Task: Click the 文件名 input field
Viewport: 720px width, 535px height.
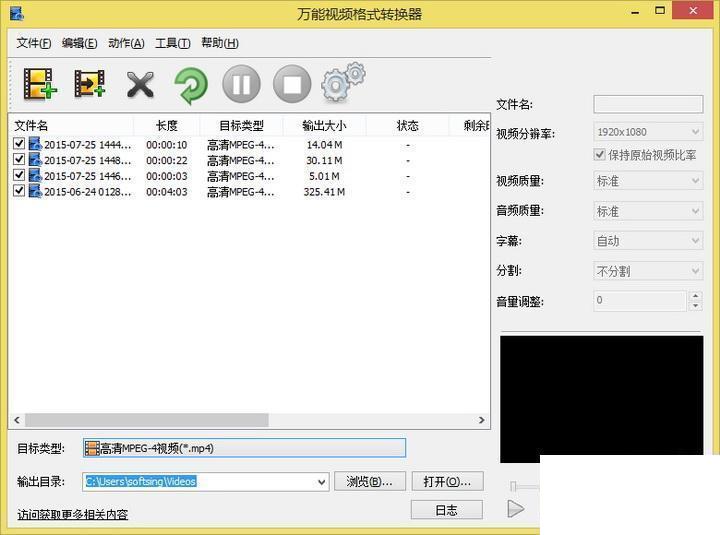Action: click(648, 104)
